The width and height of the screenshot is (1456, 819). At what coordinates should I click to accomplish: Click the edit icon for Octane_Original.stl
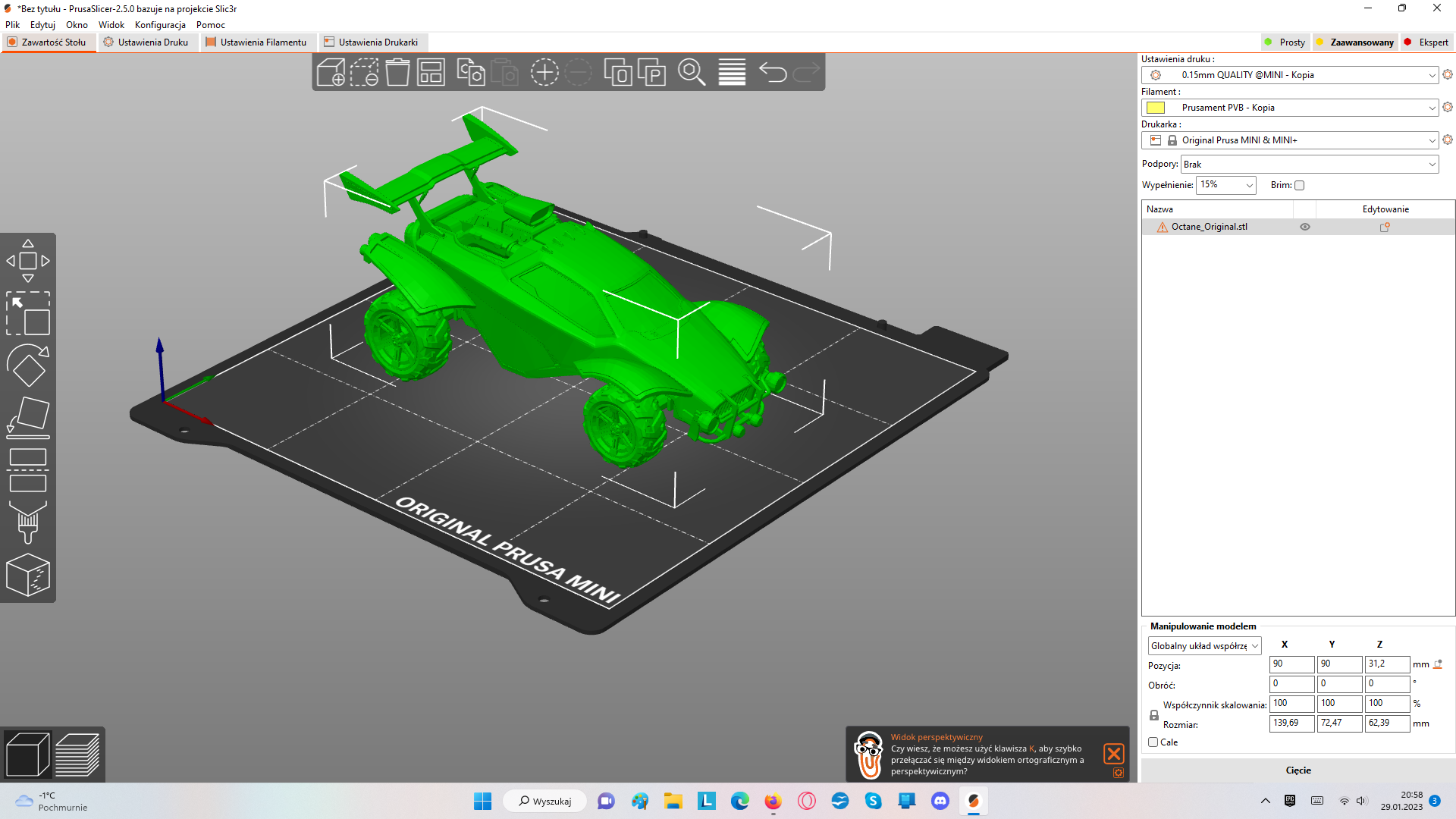1385,227
